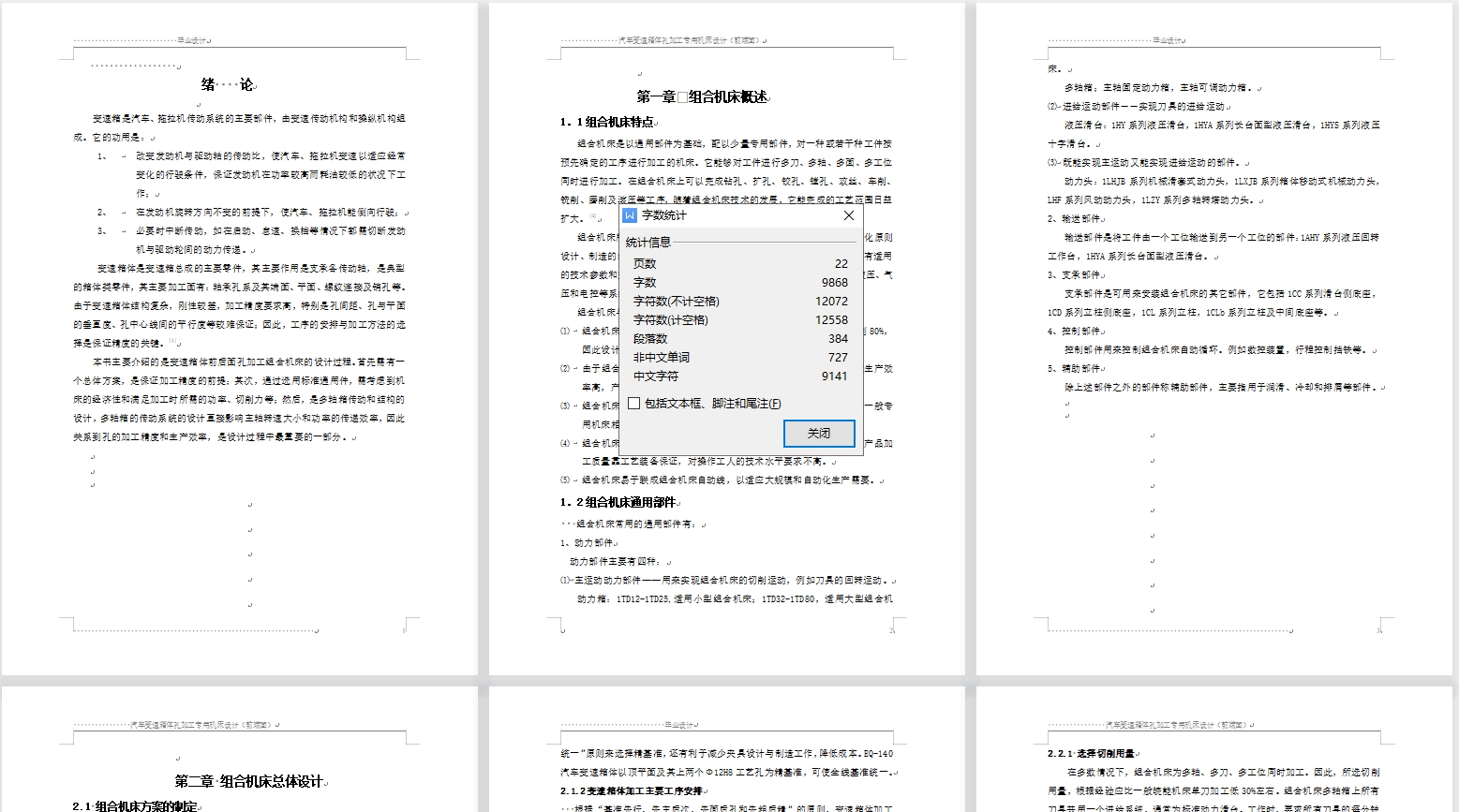Click the 2、输送部件 line on page three
Viewport: 1459px width, 812px height.
[1075, 218]
